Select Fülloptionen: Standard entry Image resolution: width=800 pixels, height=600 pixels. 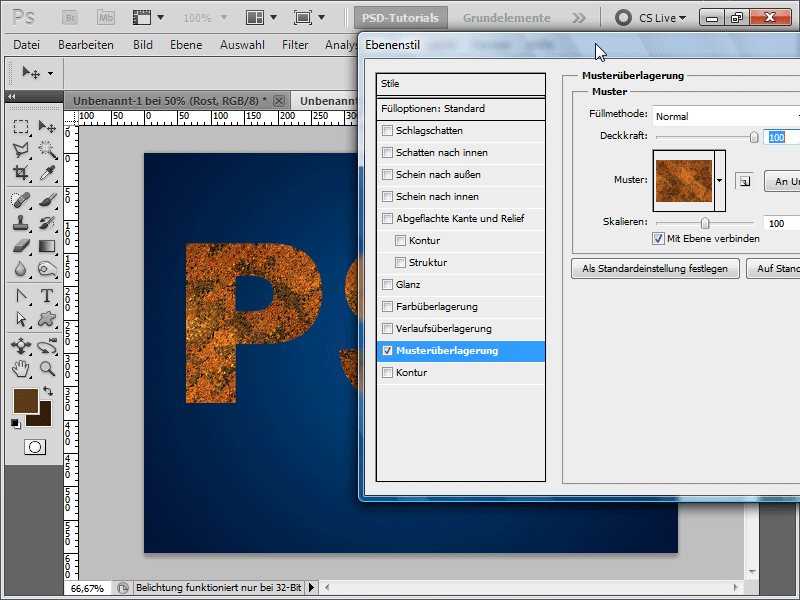461,109
